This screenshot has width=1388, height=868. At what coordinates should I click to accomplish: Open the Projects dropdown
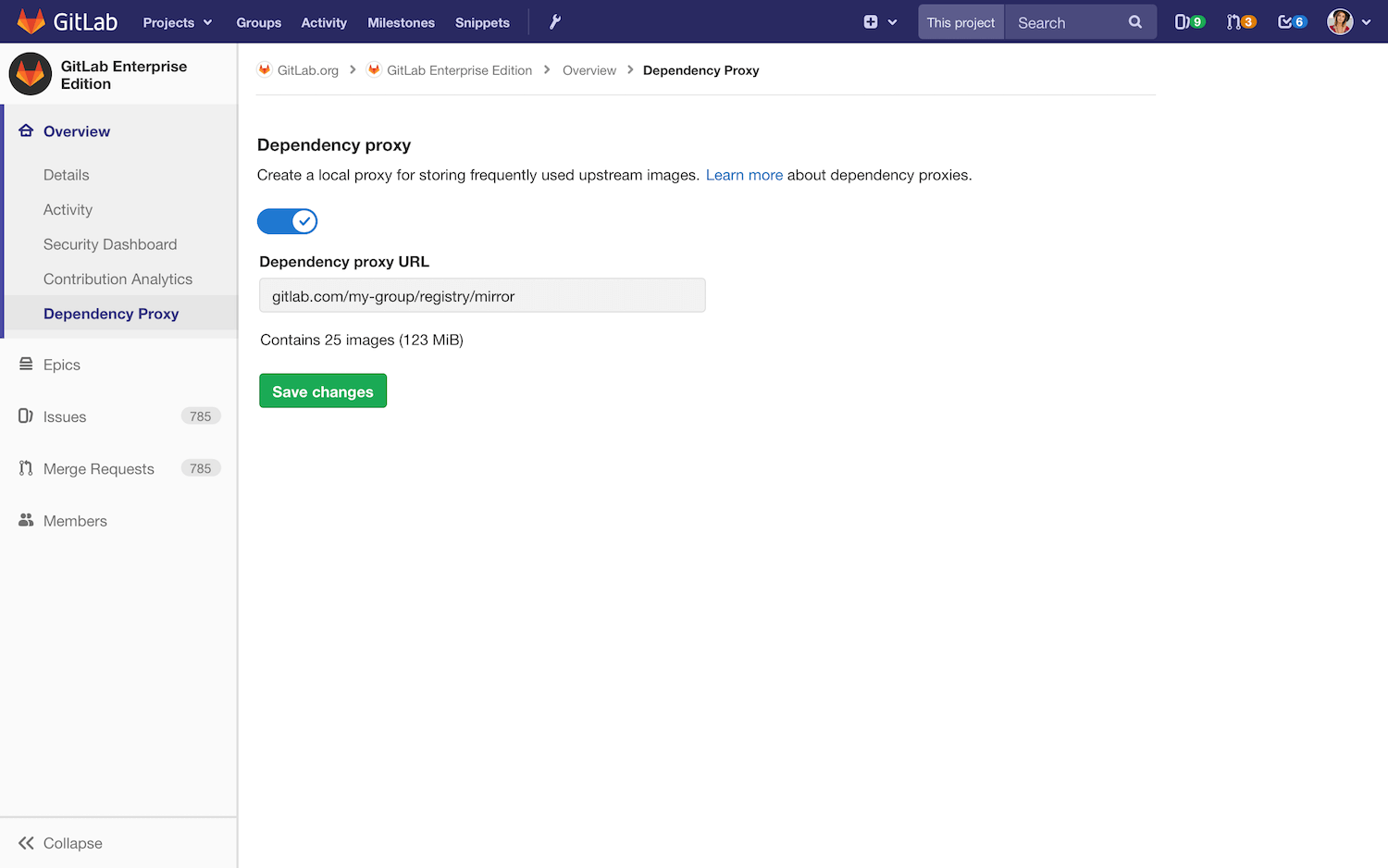(x=177, y=21)
